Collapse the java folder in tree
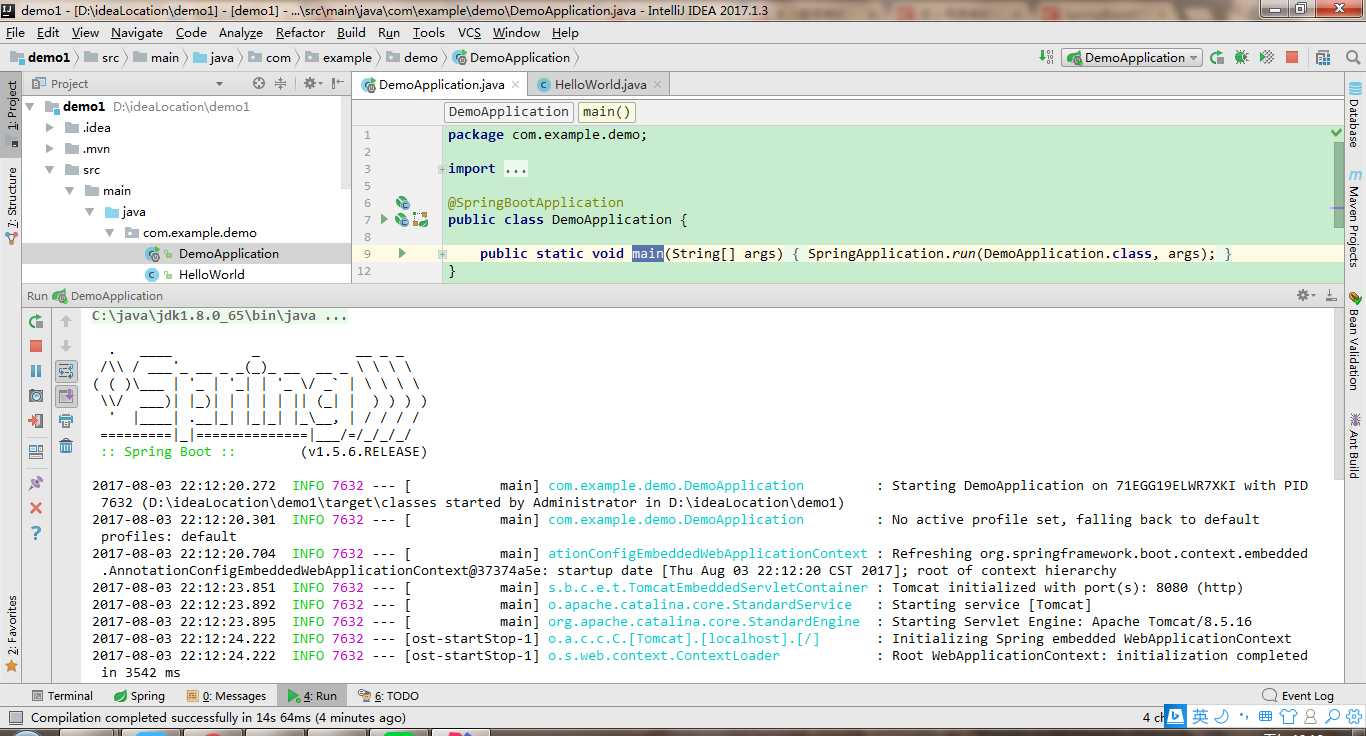This screenshot has height=736, width=1366. tap(90, 212)
